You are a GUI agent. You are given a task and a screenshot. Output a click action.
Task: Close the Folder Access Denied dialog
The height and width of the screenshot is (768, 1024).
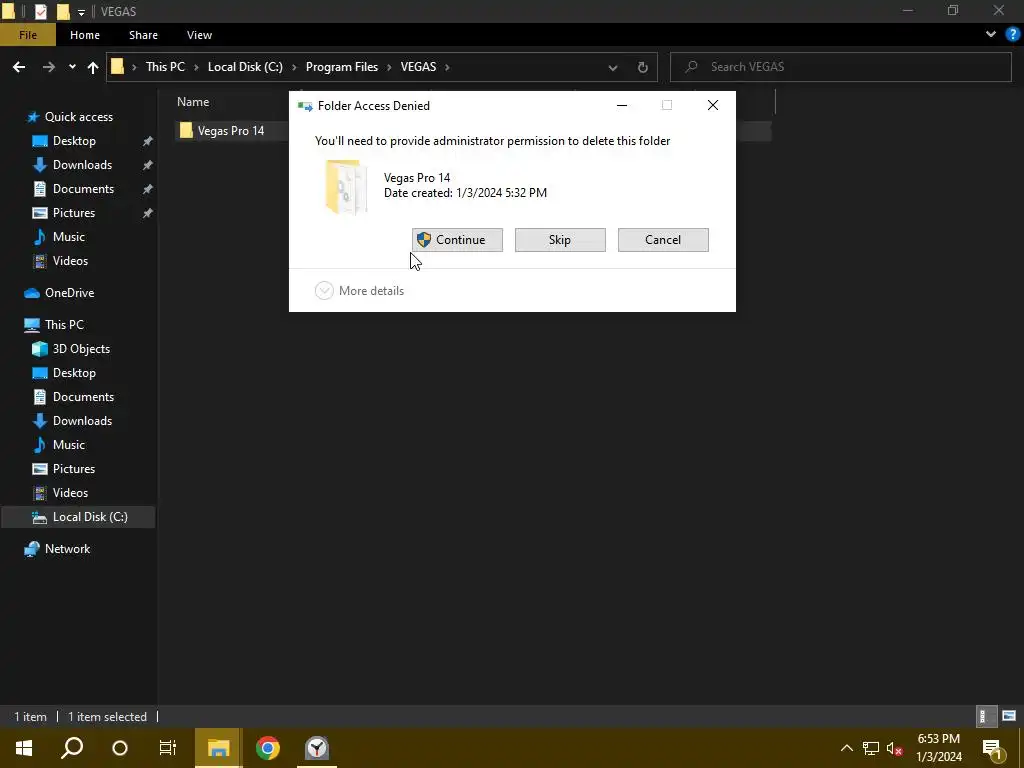coord(712,105)
